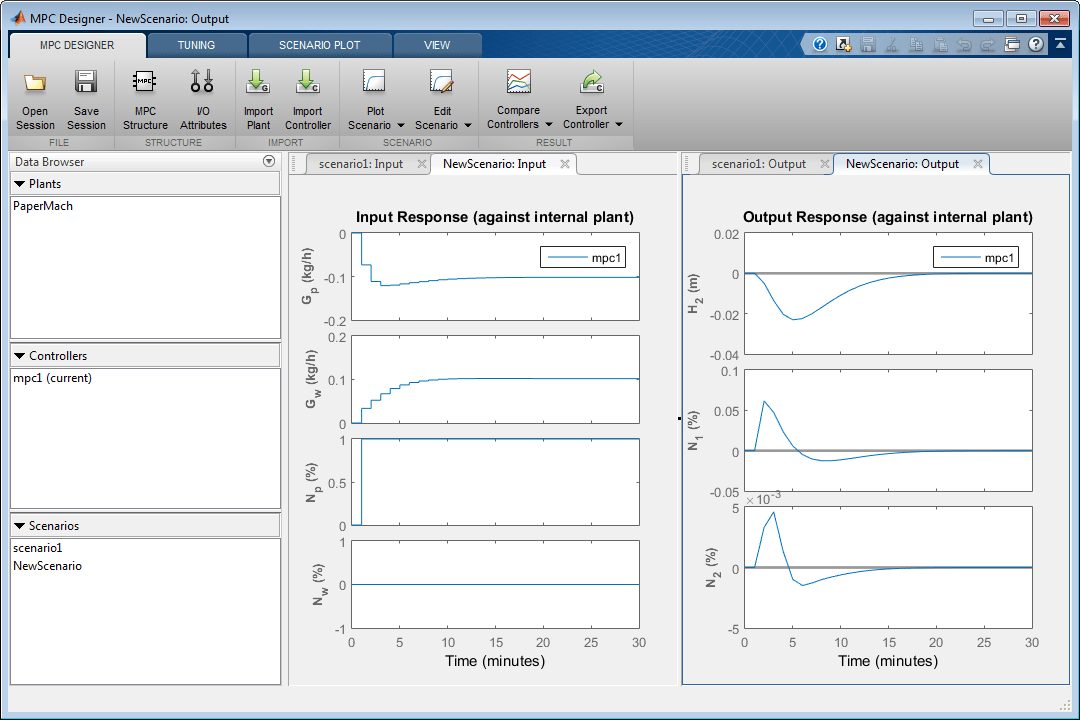The image size is (1080, 720).
Task: Click the gray help question mark icon
Action: [1035, 45]
